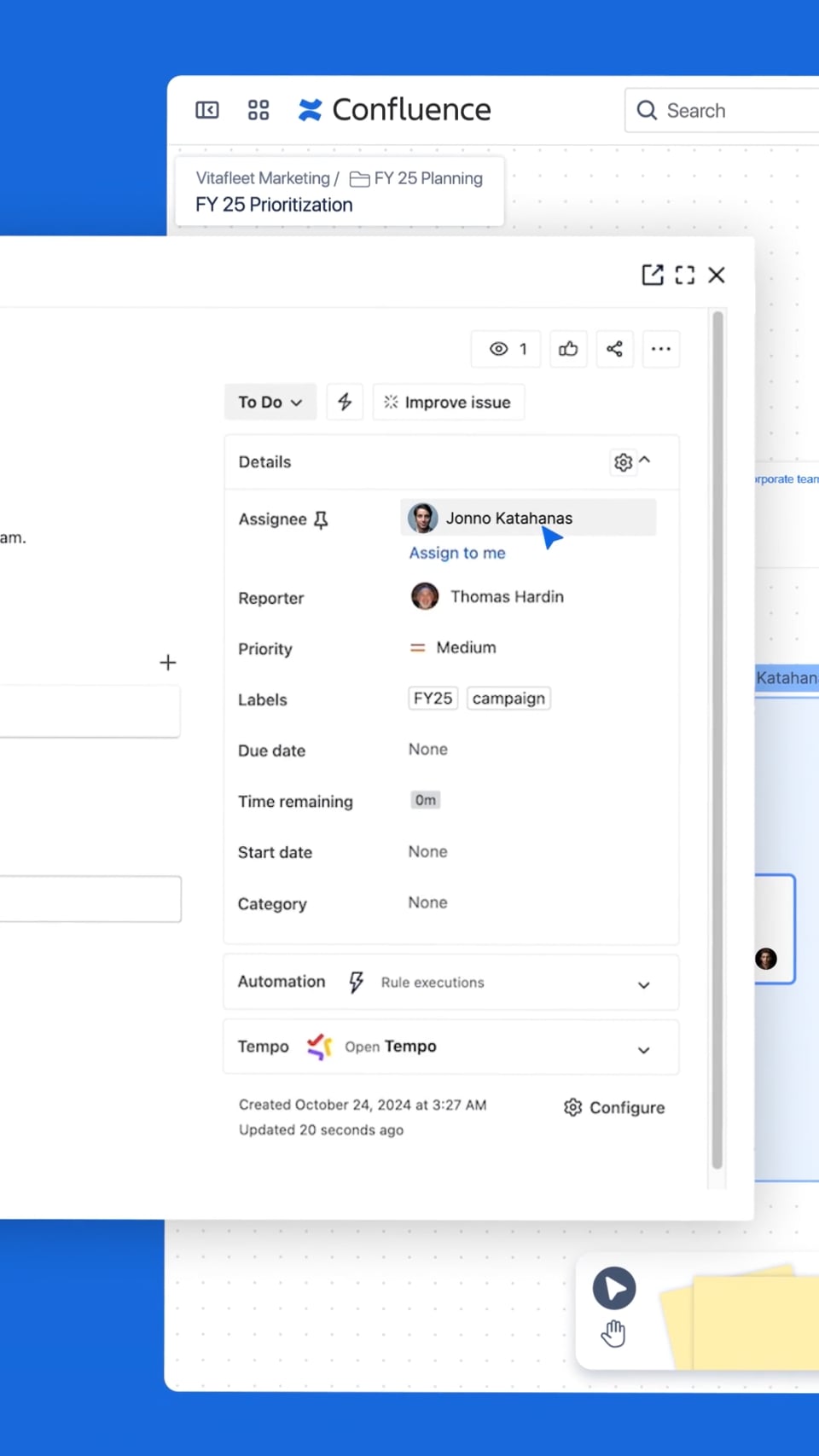Open the To Do status dropdown

[x=270, y=402]
